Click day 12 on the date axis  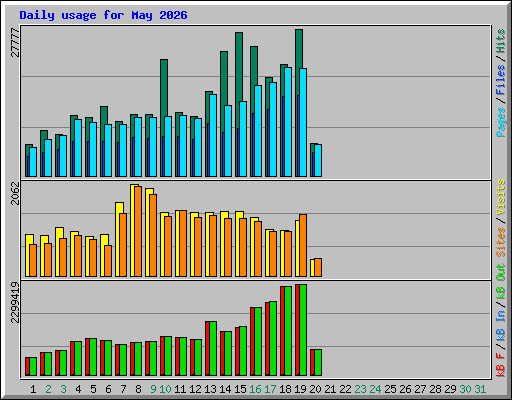coord(195,389)
